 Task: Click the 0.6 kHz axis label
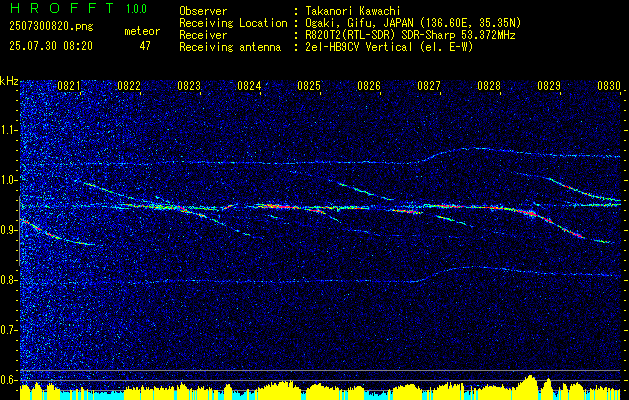[8, 380]
